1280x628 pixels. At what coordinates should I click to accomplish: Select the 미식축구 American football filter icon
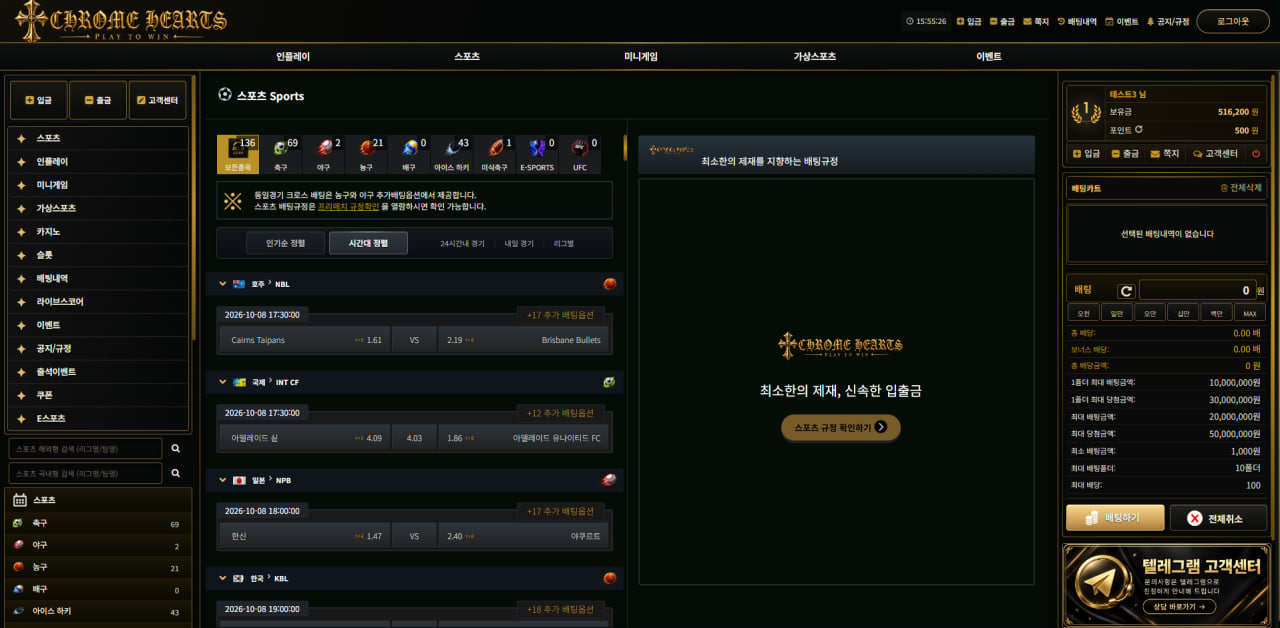tap(495, 155)
